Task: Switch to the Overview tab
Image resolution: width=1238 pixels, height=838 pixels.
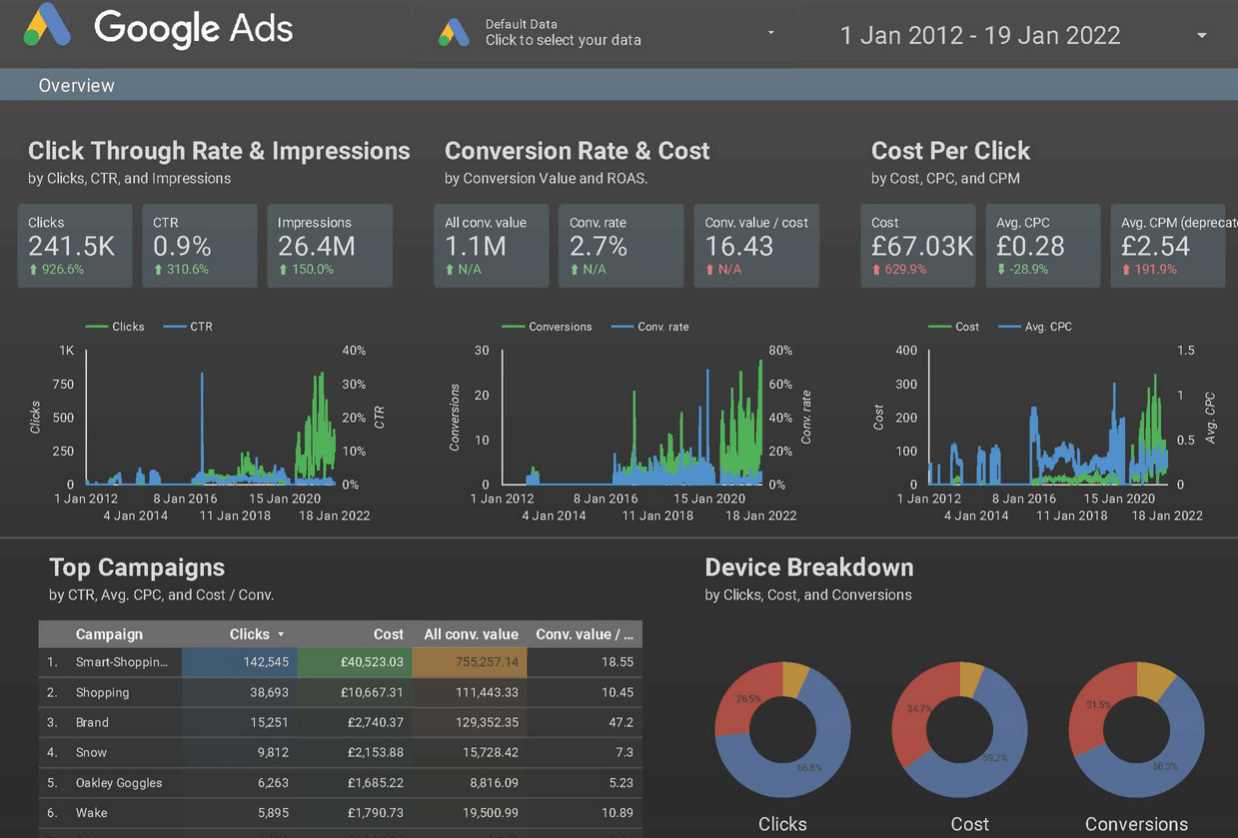Action: tap(76, 85)
